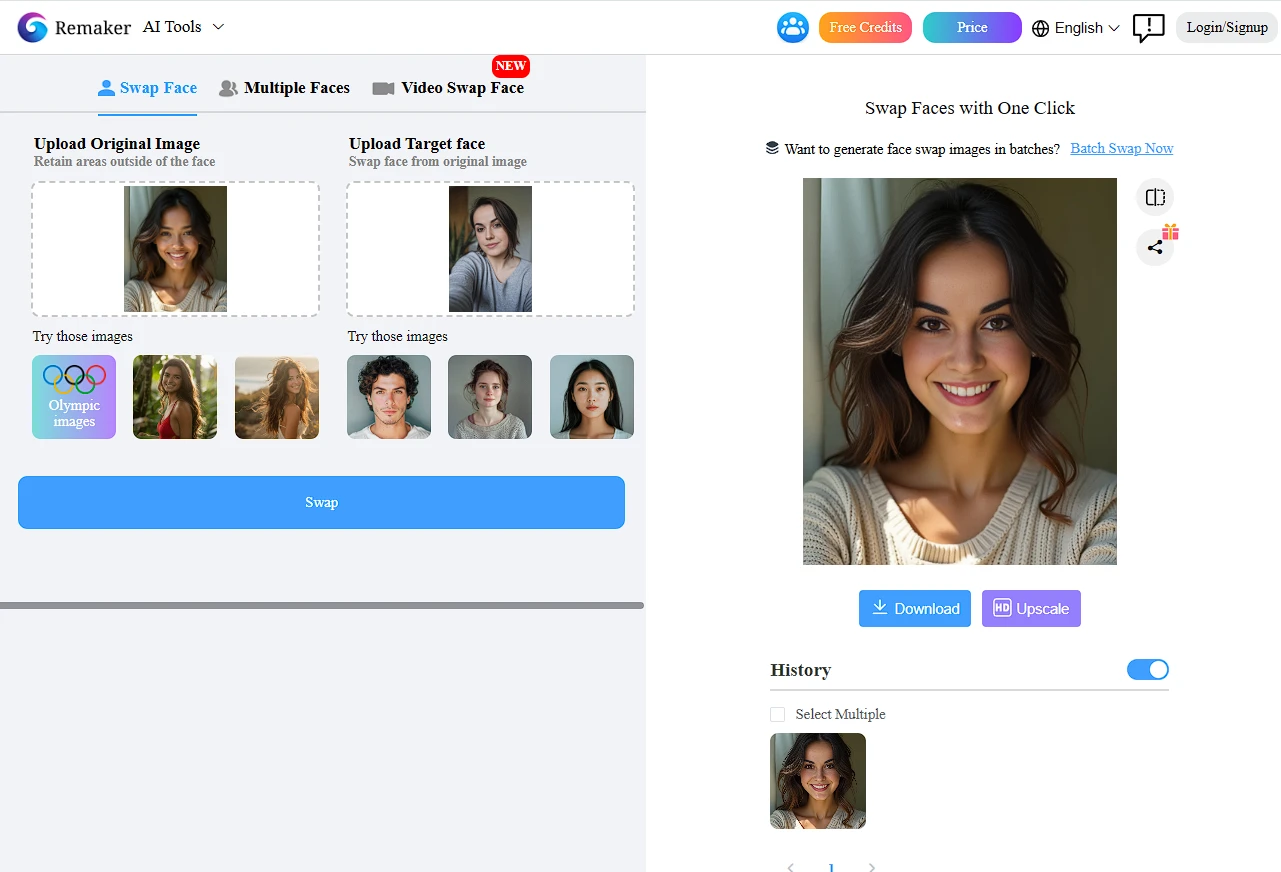Click the compare before/after icon
1281x872 pixels.
pos(1155,197)
